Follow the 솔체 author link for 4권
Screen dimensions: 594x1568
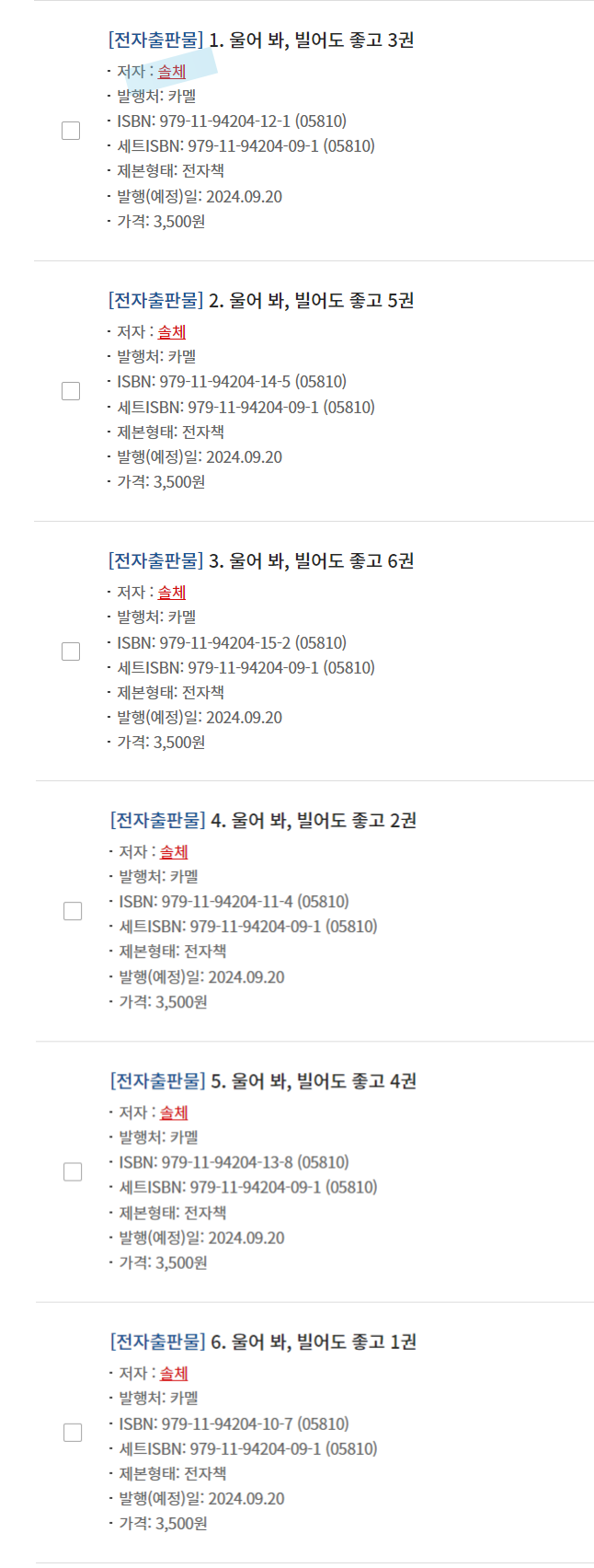click(174, 1113)
